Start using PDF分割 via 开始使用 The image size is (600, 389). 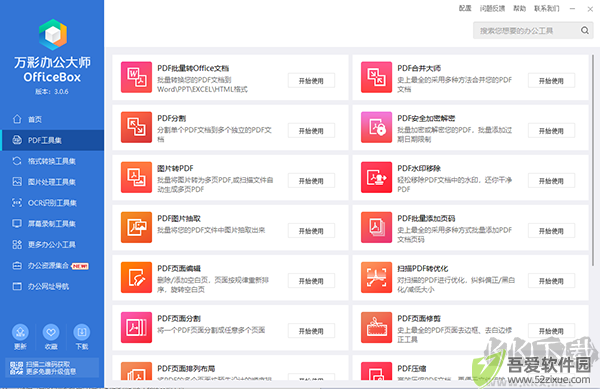(x=311, y=131)
